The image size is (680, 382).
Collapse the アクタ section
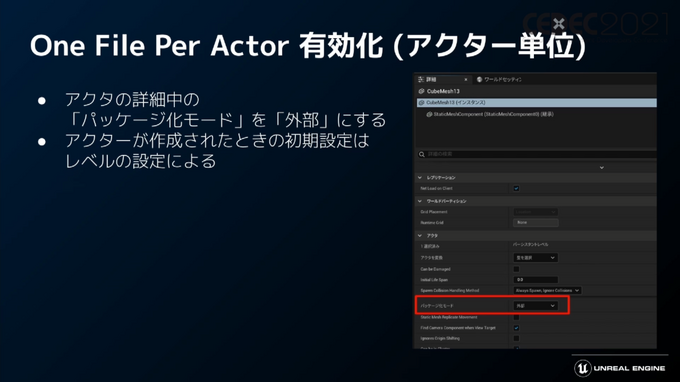[420, 235]
